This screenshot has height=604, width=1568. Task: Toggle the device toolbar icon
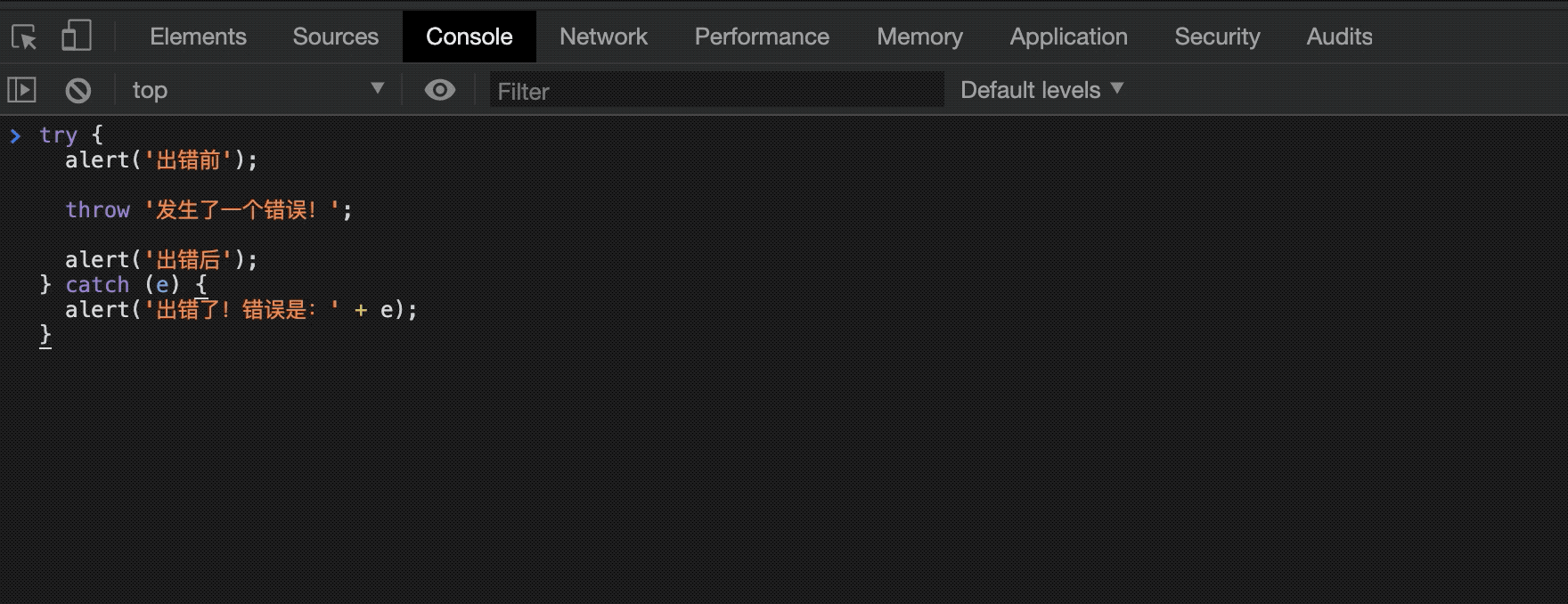tap(77, 36)
